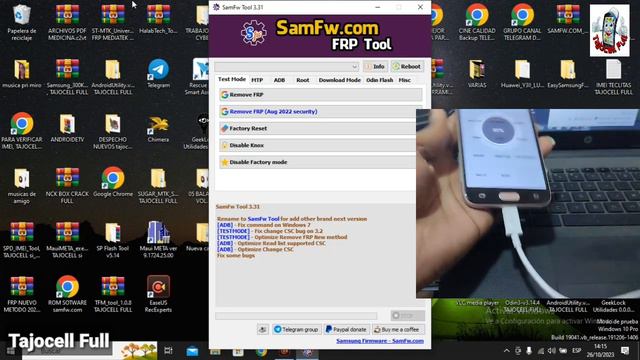Open the GRUPO CANAL TELEGRAM Chrome shortcut
The height and width of the screenshot is (360, 640).
[522, 23]
